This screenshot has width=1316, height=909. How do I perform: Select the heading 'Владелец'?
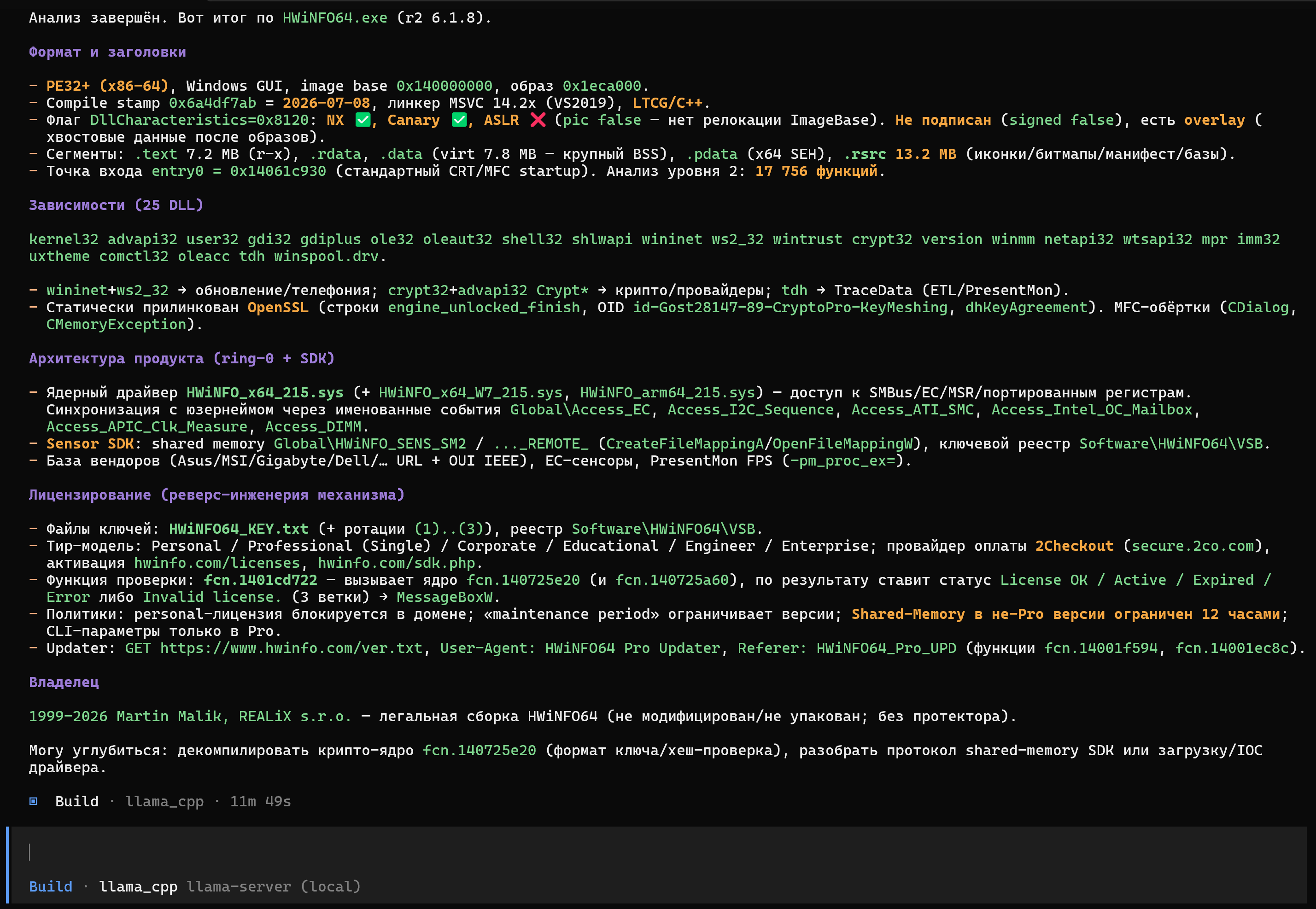click(64, 682)
